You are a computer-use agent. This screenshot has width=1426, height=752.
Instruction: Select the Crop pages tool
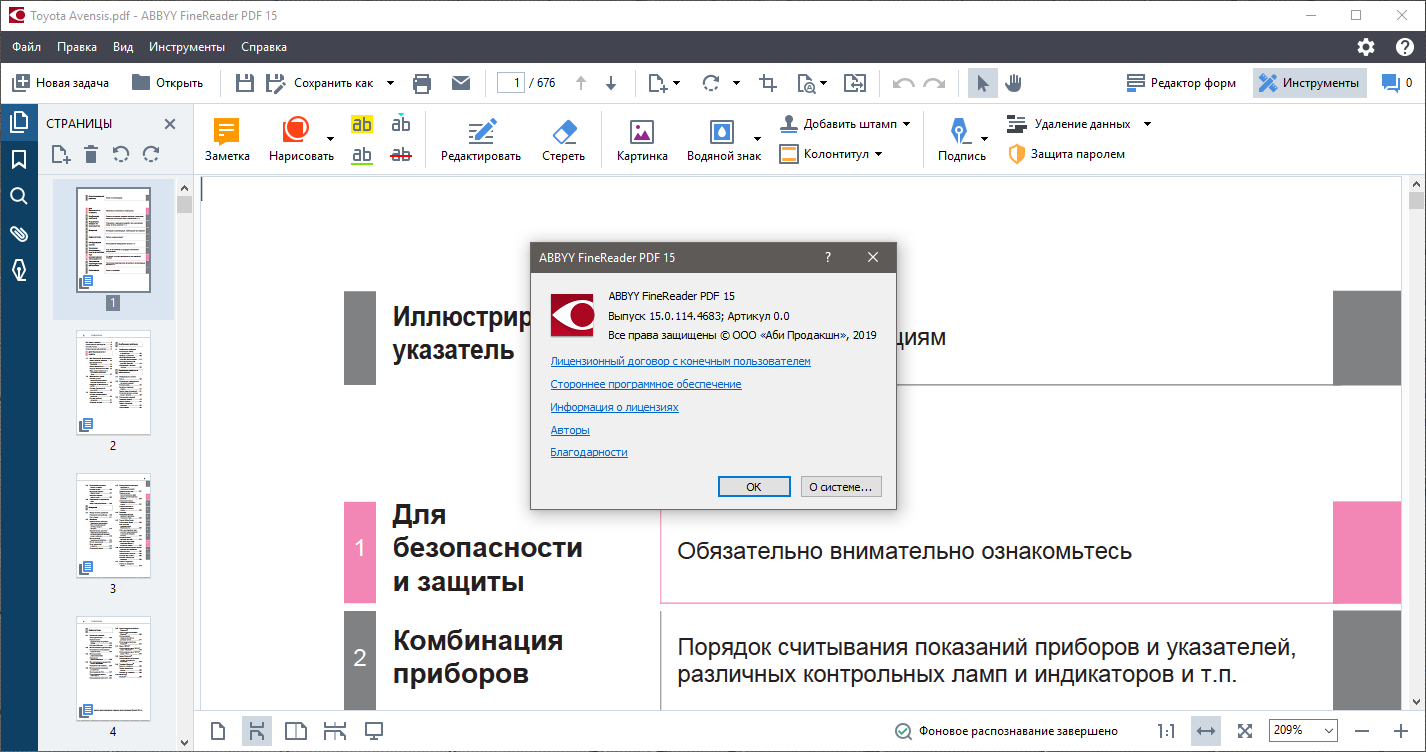768,83
